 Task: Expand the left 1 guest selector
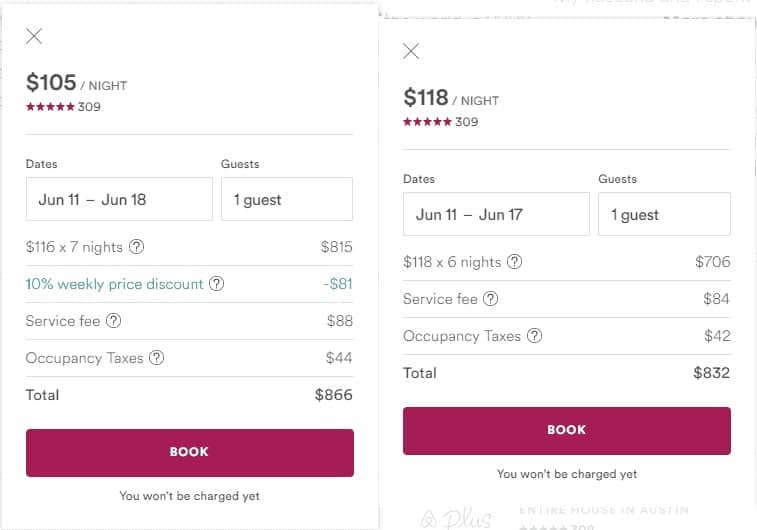[287, 199]
